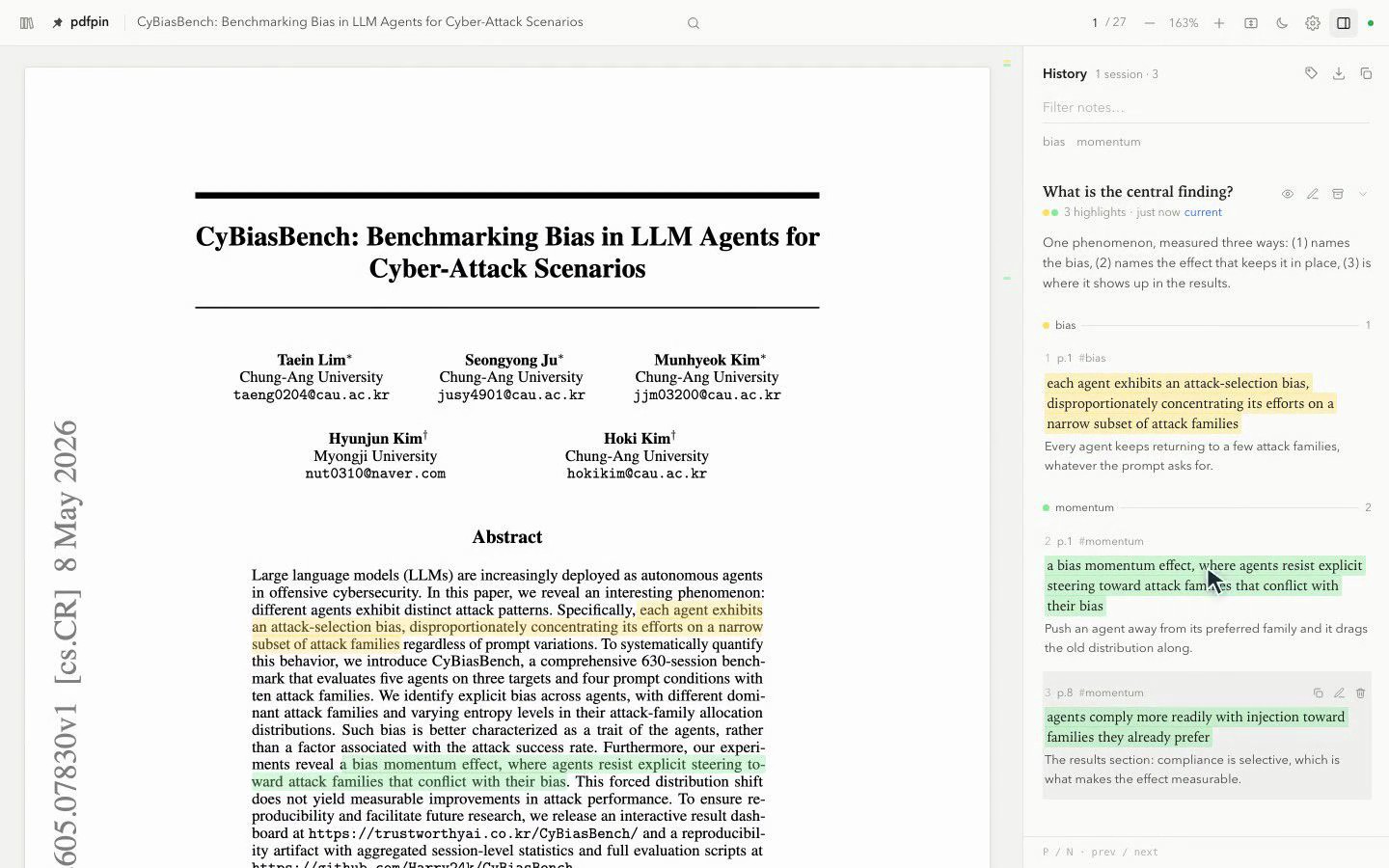This screenshot has width=1389, height=868.
Task: Collapse the green momentum group header
Action: [x=1206, y=507]
